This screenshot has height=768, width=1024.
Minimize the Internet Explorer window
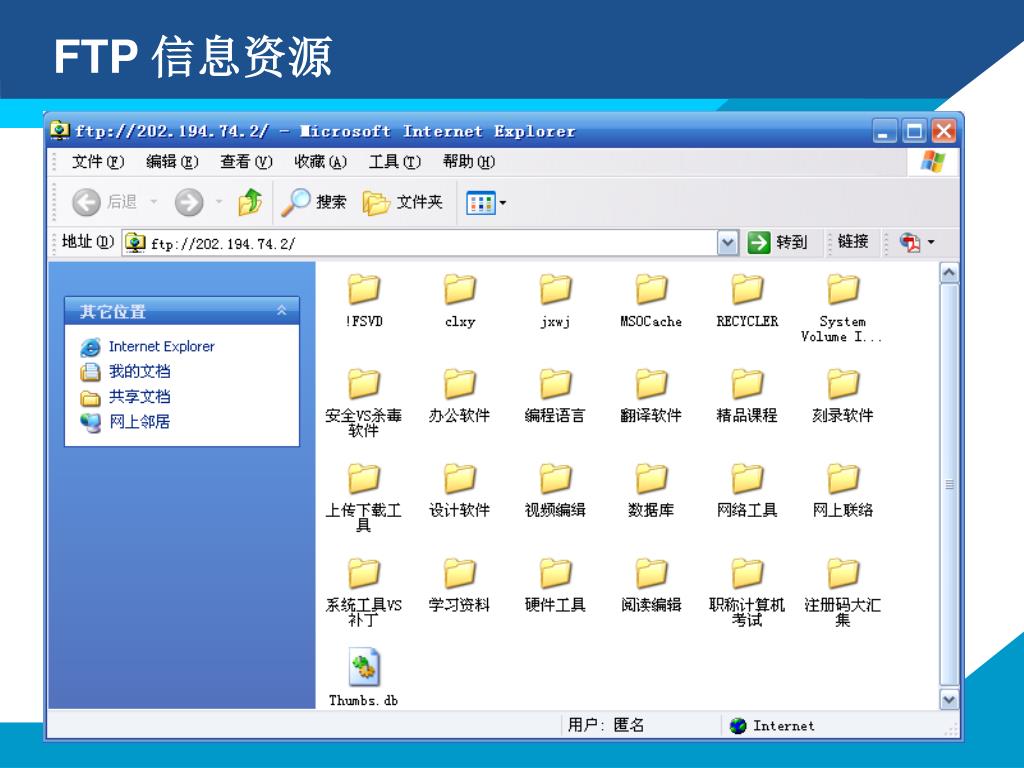[885, 131]
